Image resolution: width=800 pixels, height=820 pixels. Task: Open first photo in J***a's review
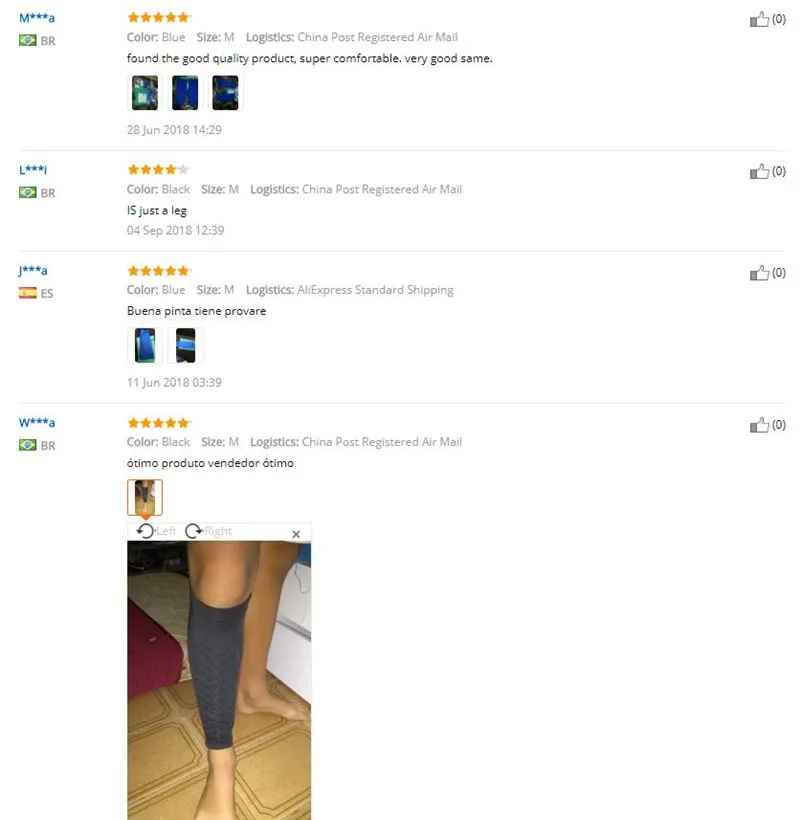point(145,345)
